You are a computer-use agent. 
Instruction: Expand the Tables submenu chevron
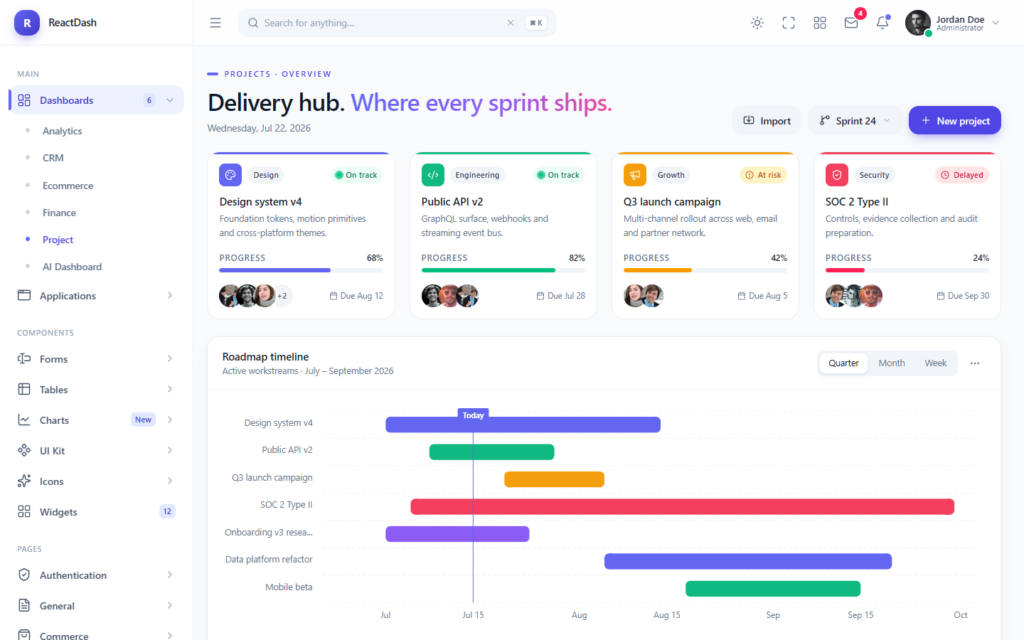pyautogui.click(x=170, y=389)
